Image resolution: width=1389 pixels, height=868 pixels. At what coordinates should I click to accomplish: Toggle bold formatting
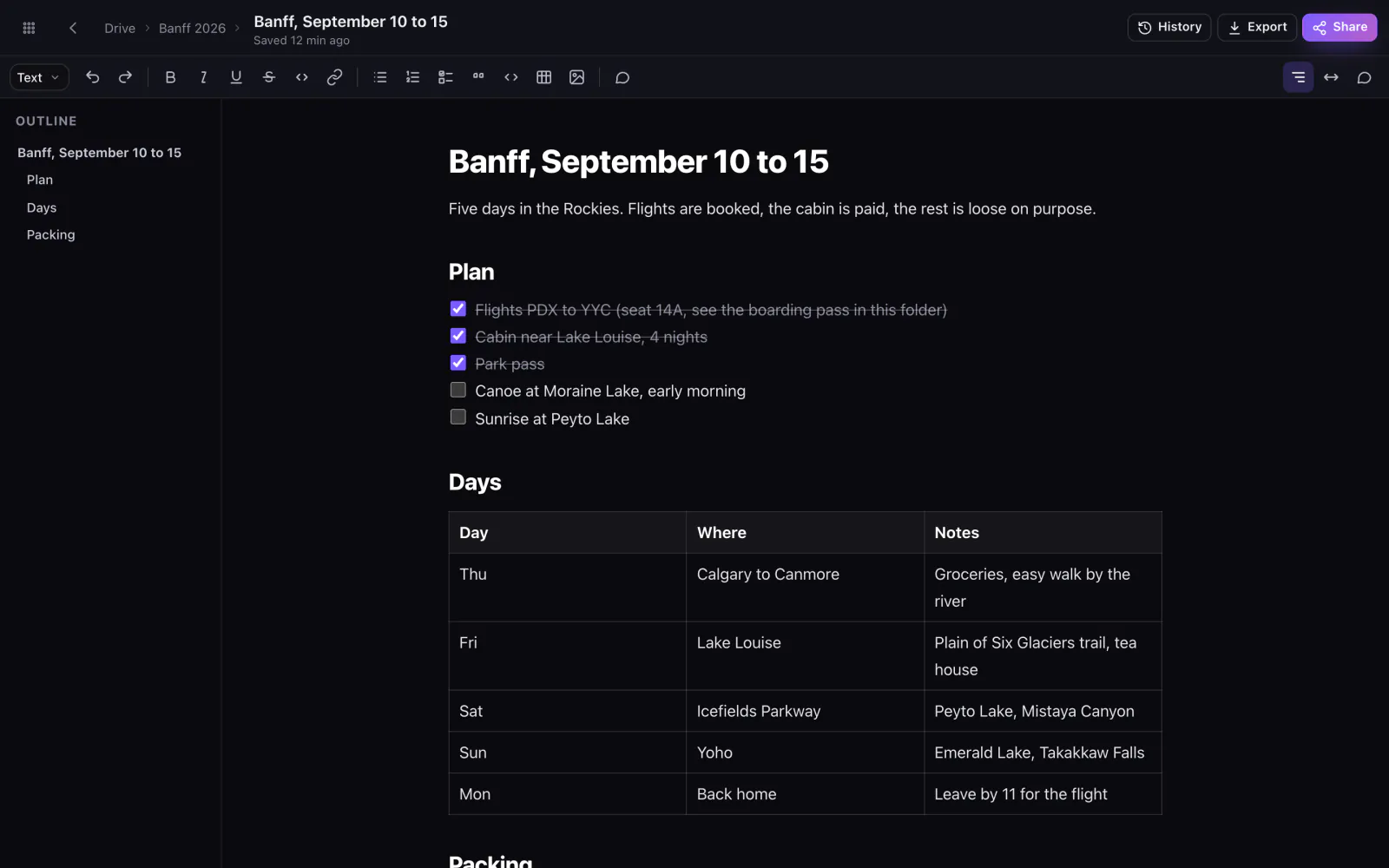pos(170,77)
